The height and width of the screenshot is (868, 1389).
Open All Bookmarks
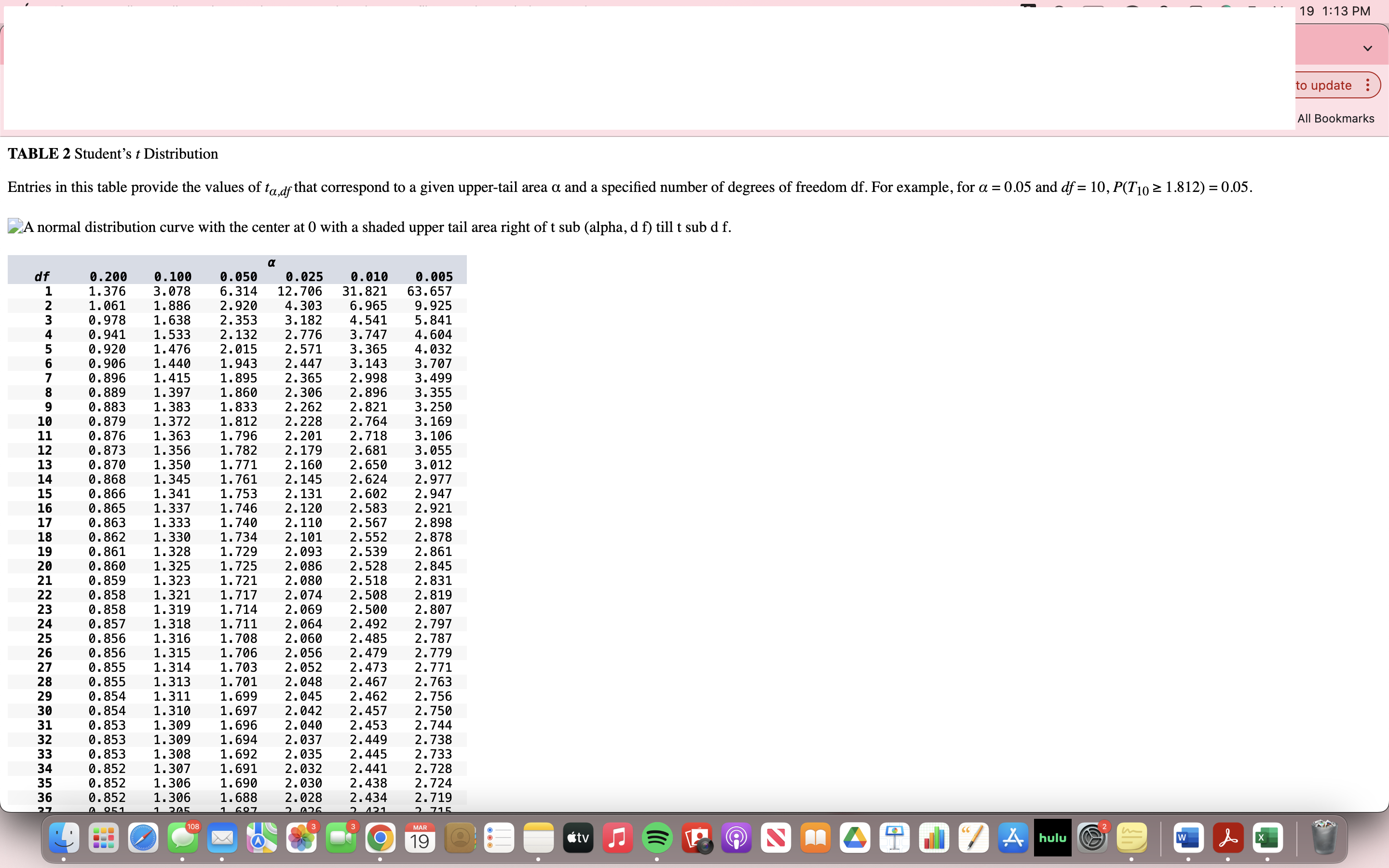pyautogui.click(x=1335, y=118)
